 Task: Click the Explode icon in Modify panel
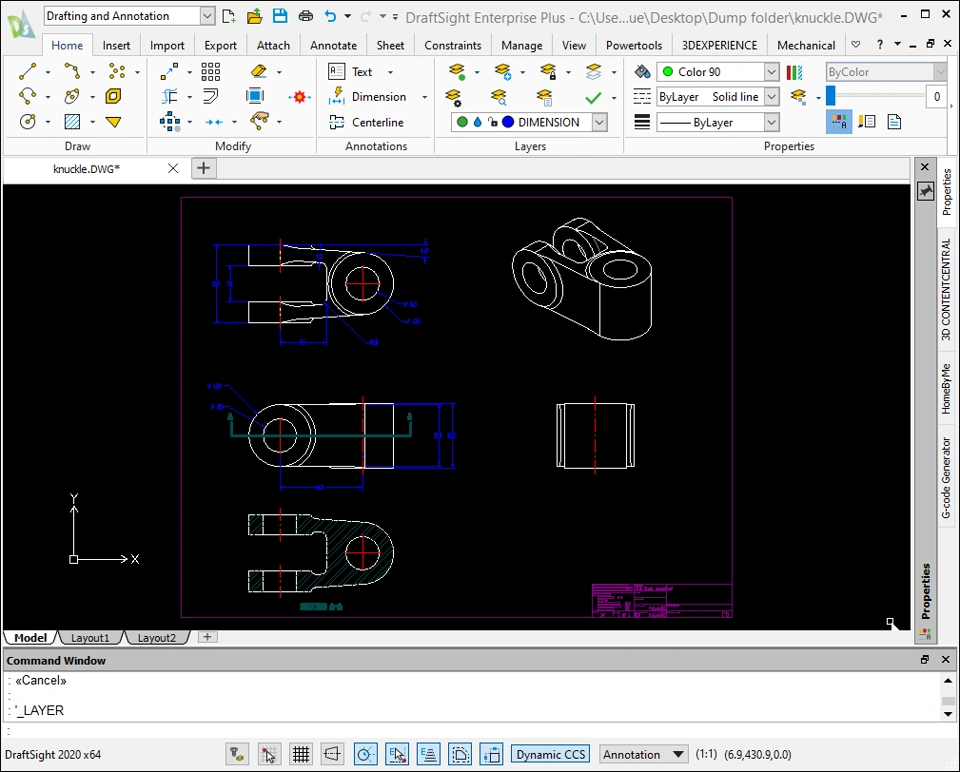pyautogui.click(x=299, y=97)
